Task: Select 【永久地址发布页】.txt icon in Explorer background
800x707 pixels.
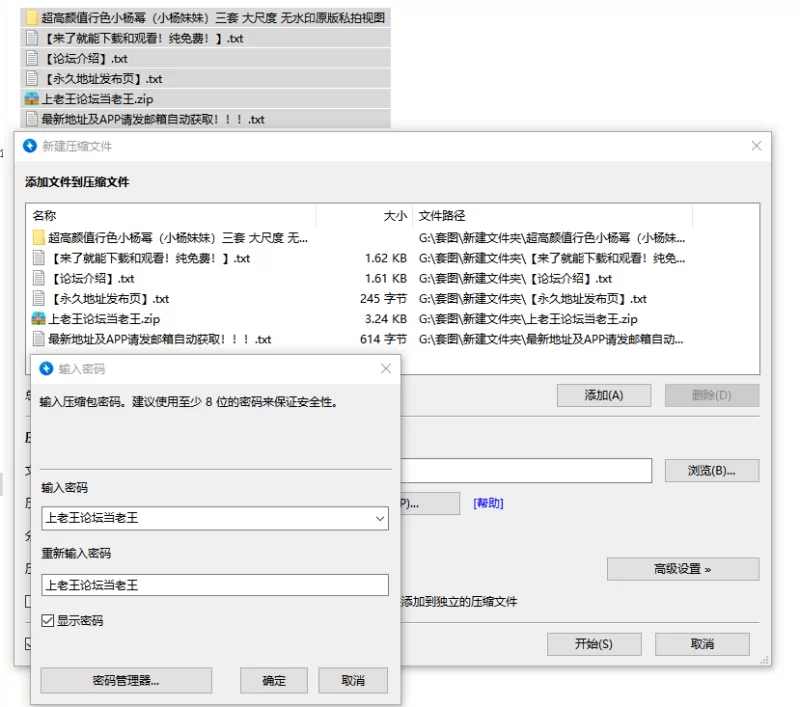Action: click(32, 79)
